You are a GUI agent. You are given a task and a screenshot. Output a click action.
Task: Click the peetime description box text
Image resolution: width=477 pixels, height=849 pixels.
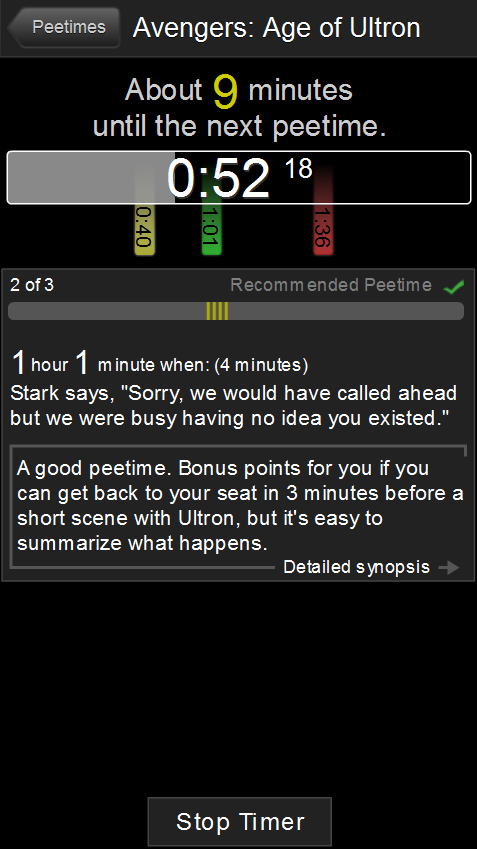(x=240, y=505)
